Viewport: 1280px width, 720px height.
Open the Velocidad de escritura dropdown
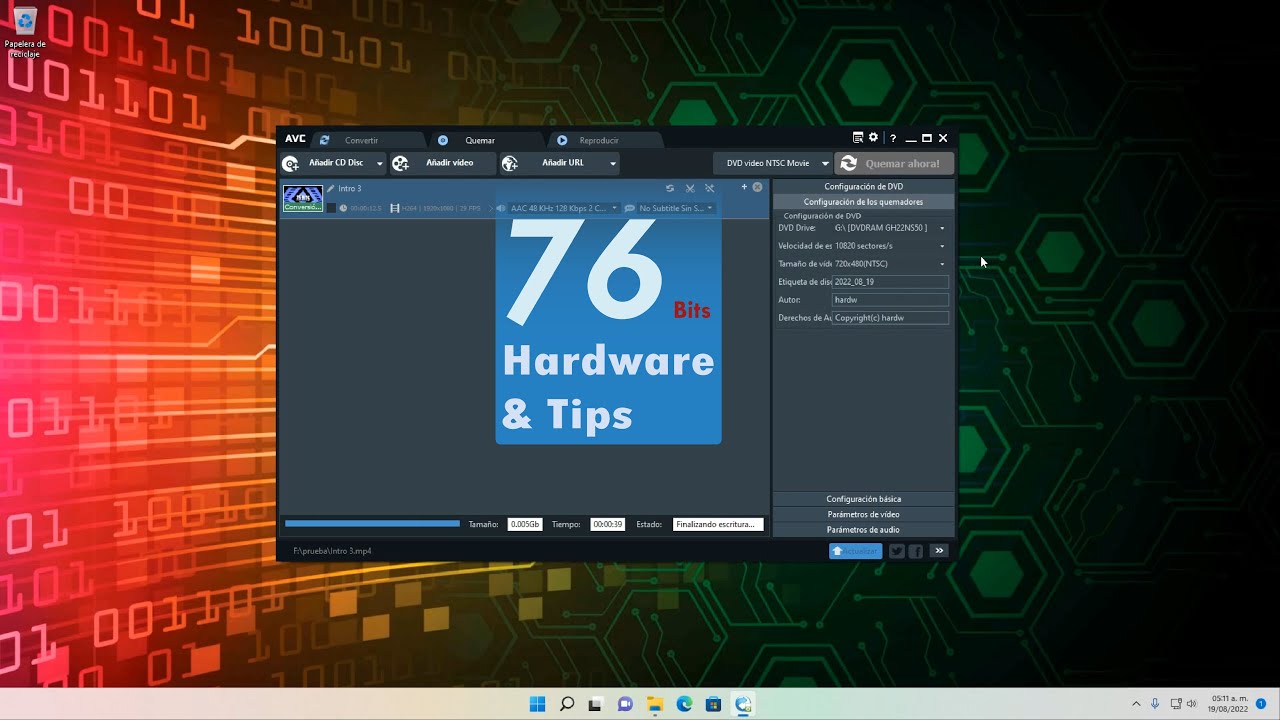(890, 246)
